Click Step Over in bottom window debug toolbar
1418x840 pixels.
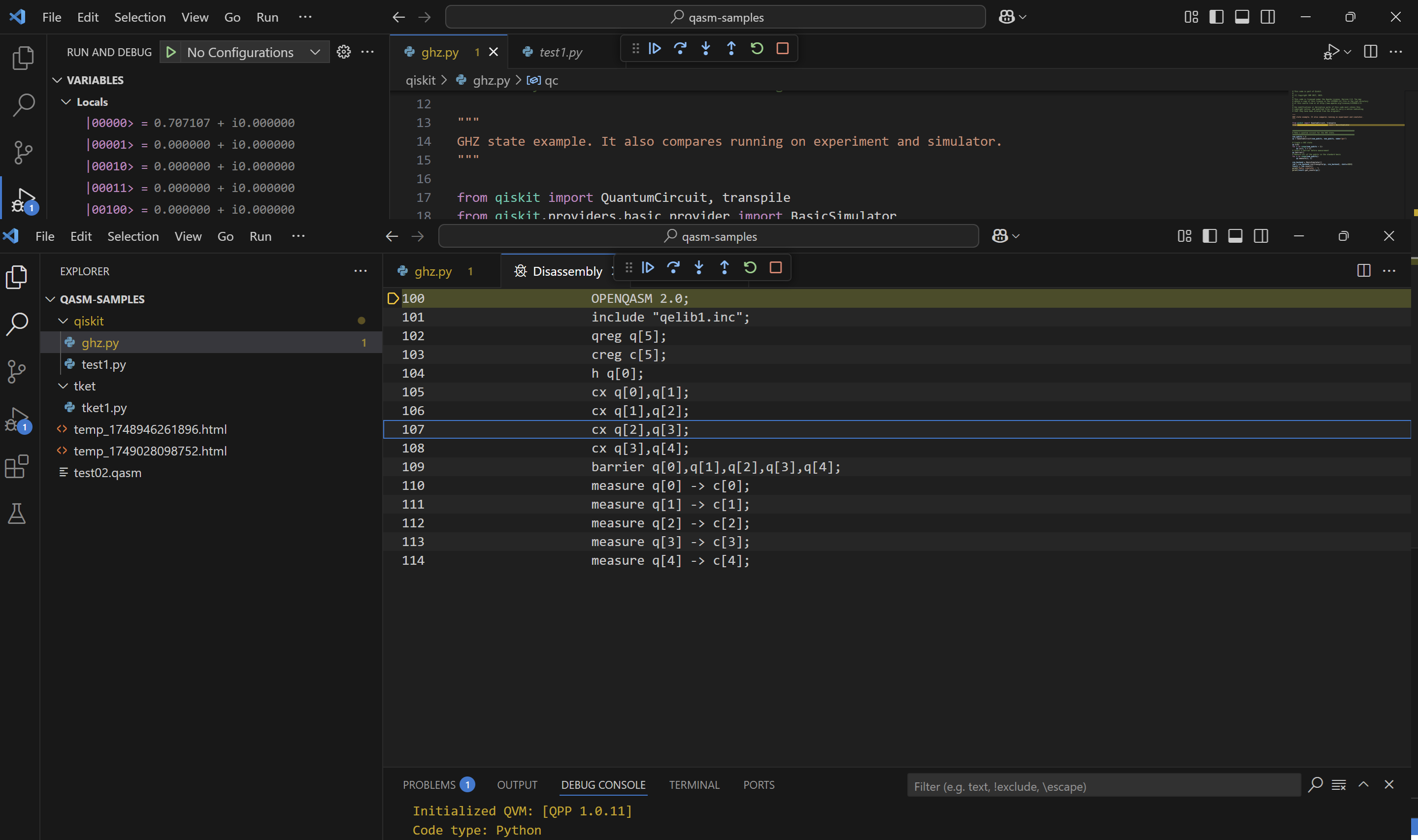click(x=674, y=267)
